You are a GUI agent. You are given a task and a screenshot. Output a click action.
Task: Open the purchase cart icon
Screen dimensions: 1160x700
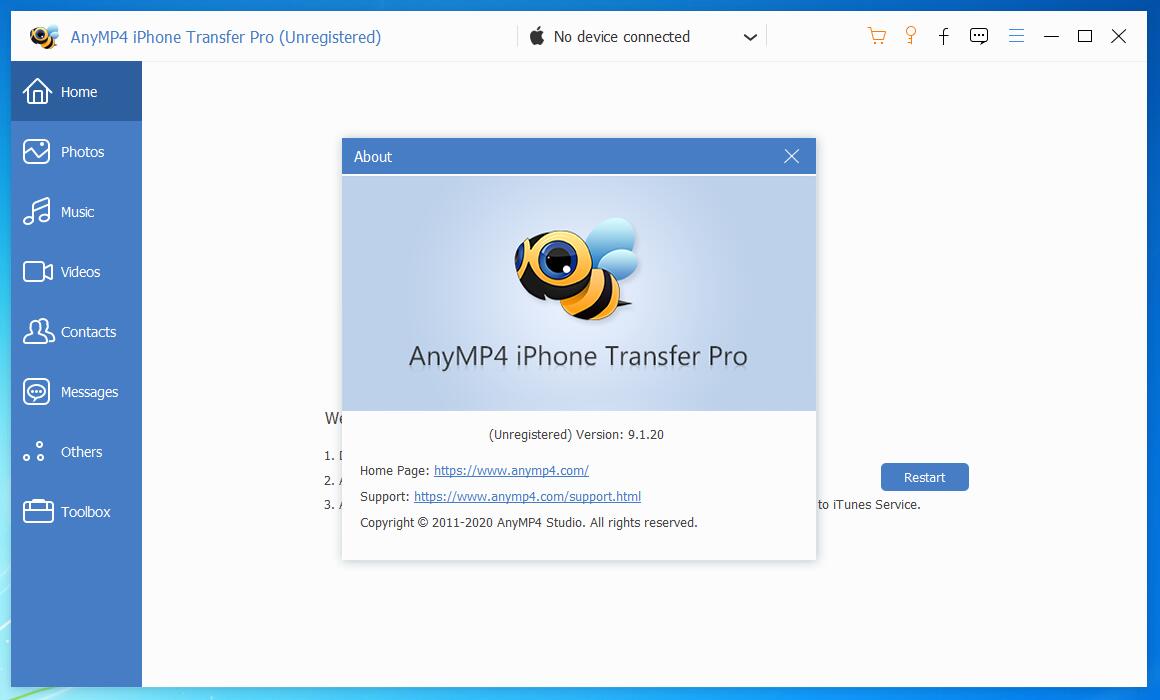pos(876,35)
